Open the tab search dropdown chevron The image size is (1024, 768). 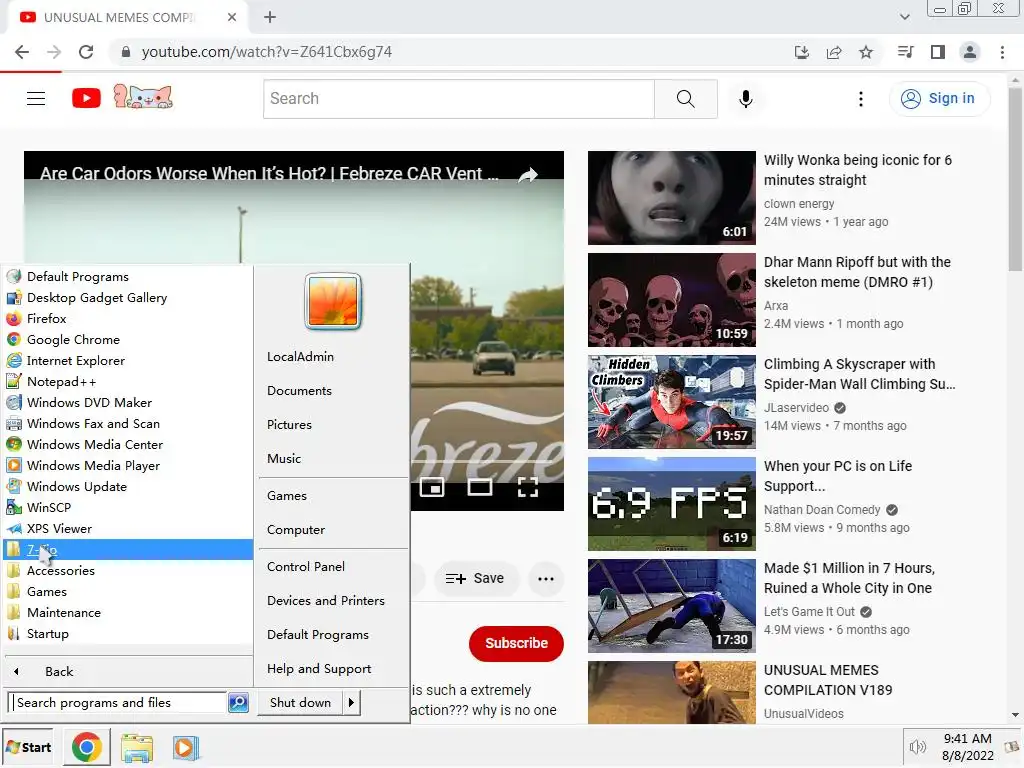(x=904, y=18)
